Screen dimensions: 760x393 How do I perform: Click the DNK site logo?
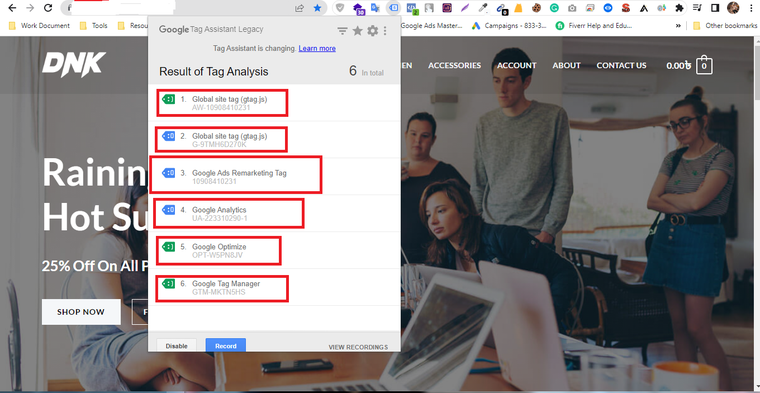74,64
